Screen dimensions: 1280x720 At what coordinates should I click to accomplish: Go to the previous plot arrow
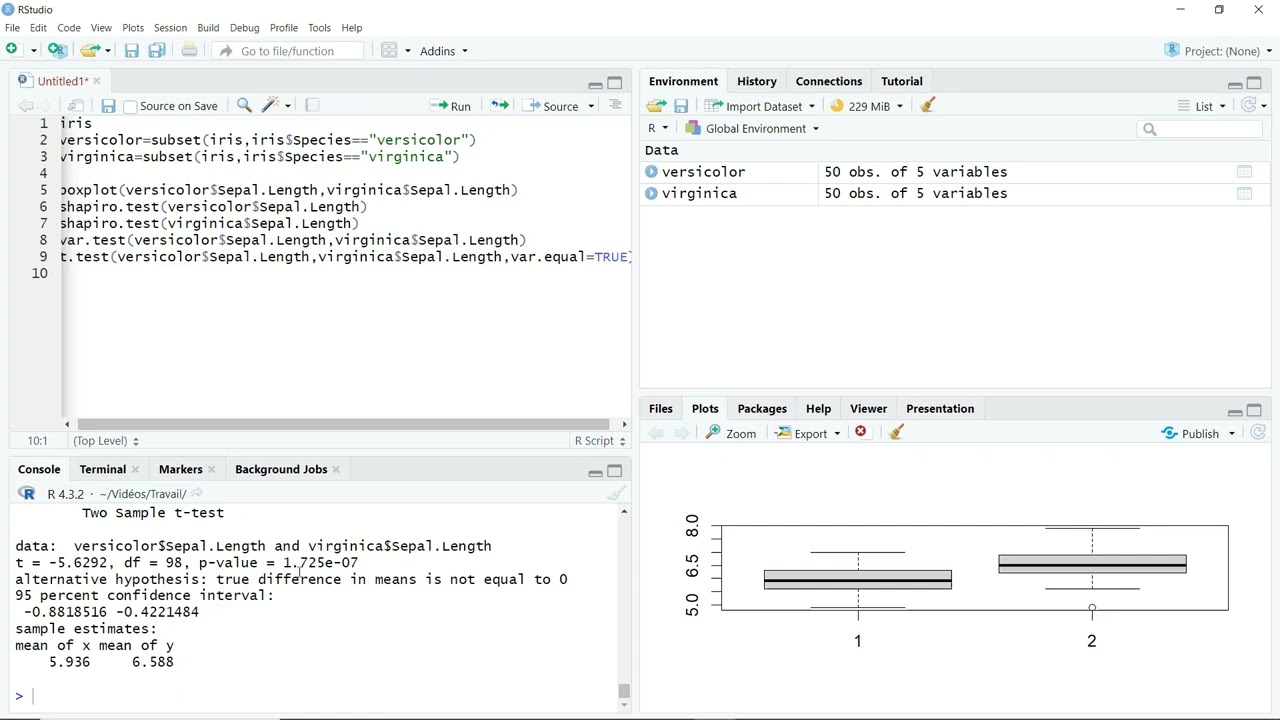coord(656,433)
